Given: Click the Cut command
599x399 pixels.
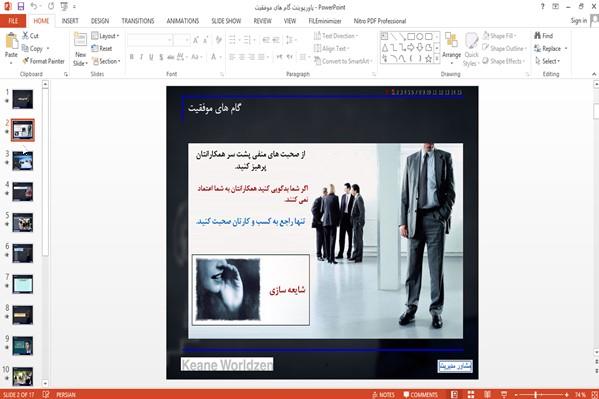Looking at the screenshot, I should [31, 36].
